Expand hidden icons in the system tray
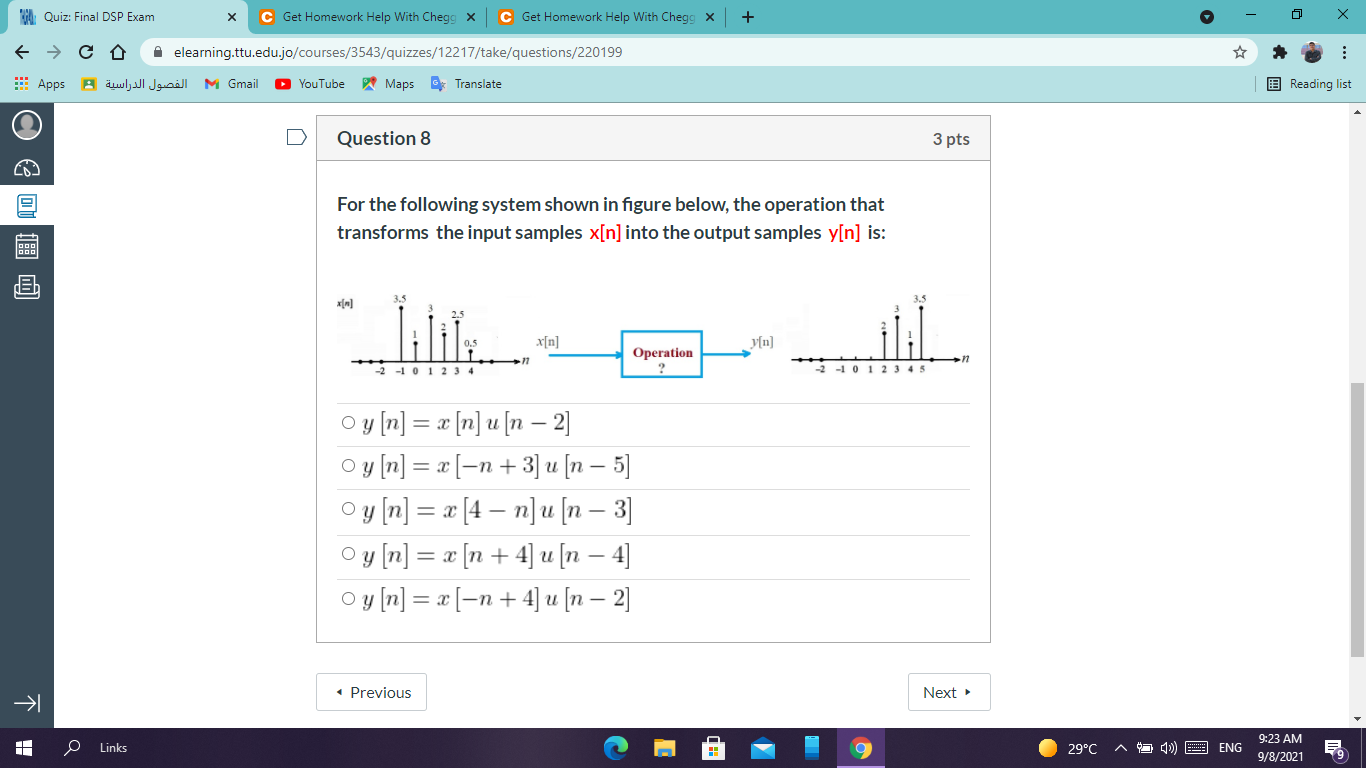 (1119, 747)
